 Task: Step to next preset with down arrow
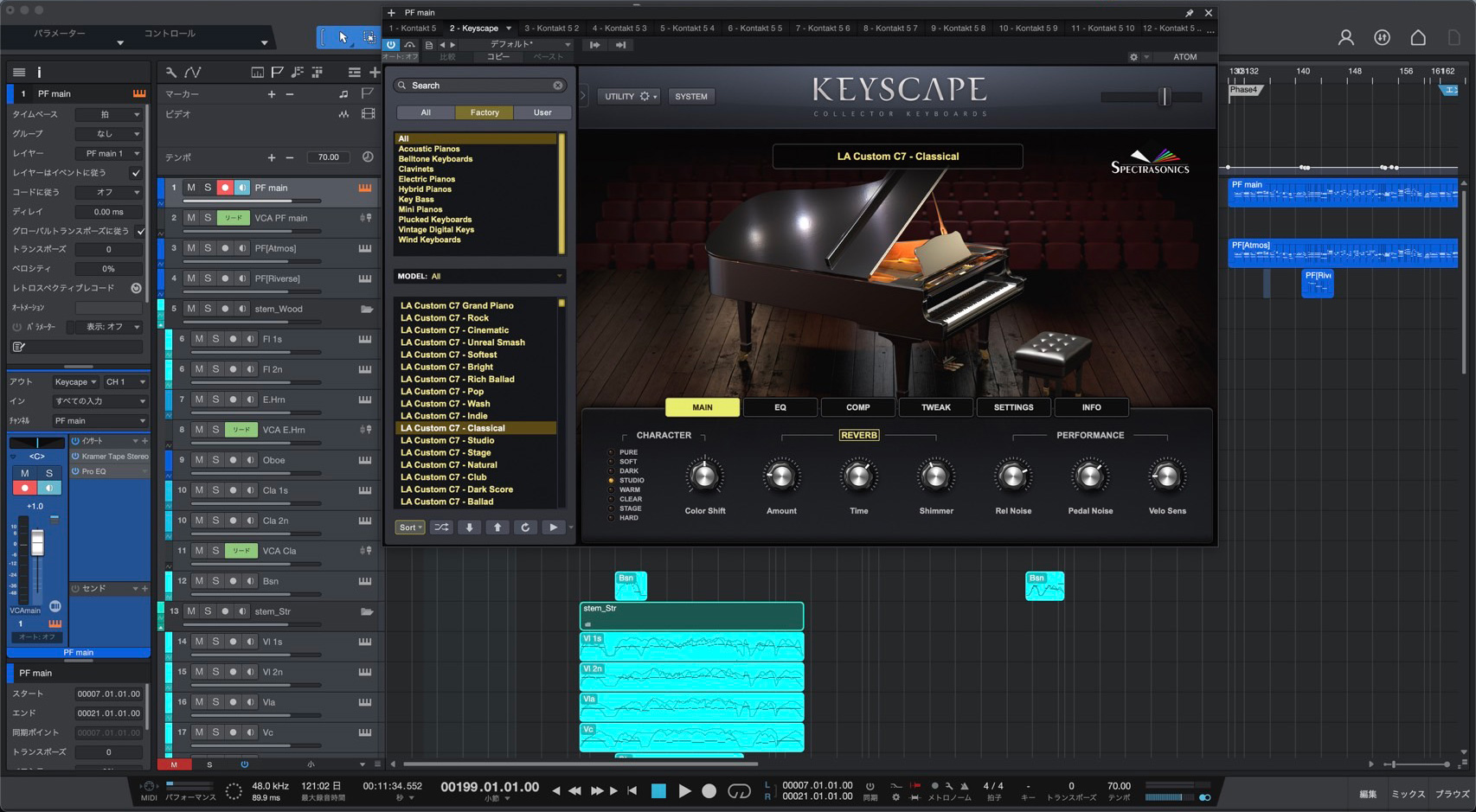pyautogui.click(x=469, y=527)
